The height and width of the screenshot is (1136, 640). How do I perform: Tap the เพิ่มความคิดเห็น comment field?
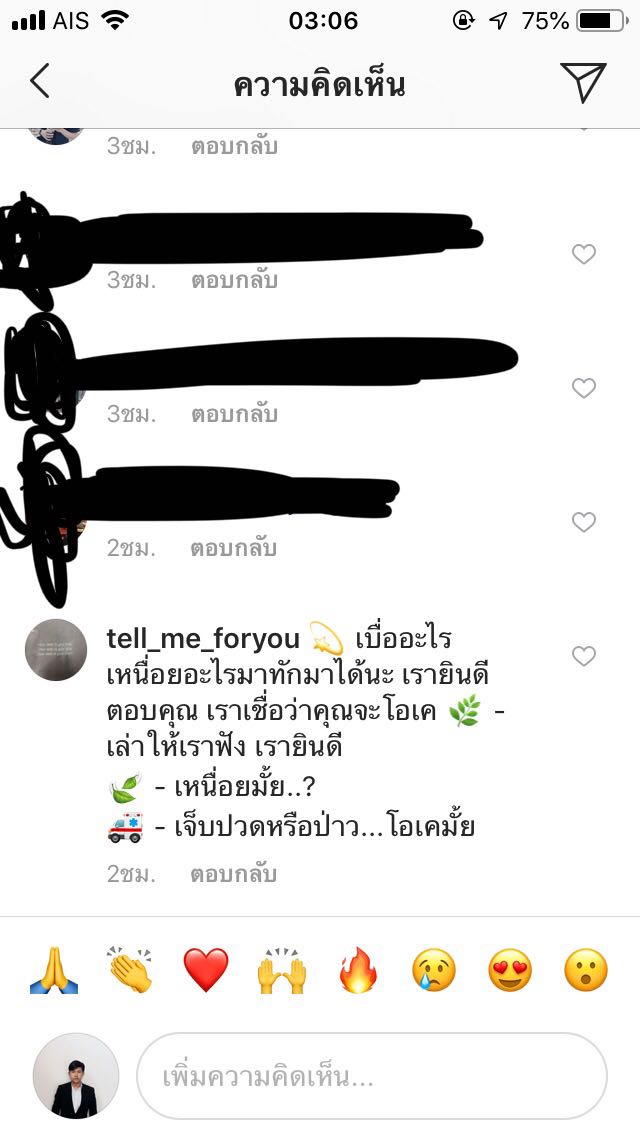click(372, 1077)
